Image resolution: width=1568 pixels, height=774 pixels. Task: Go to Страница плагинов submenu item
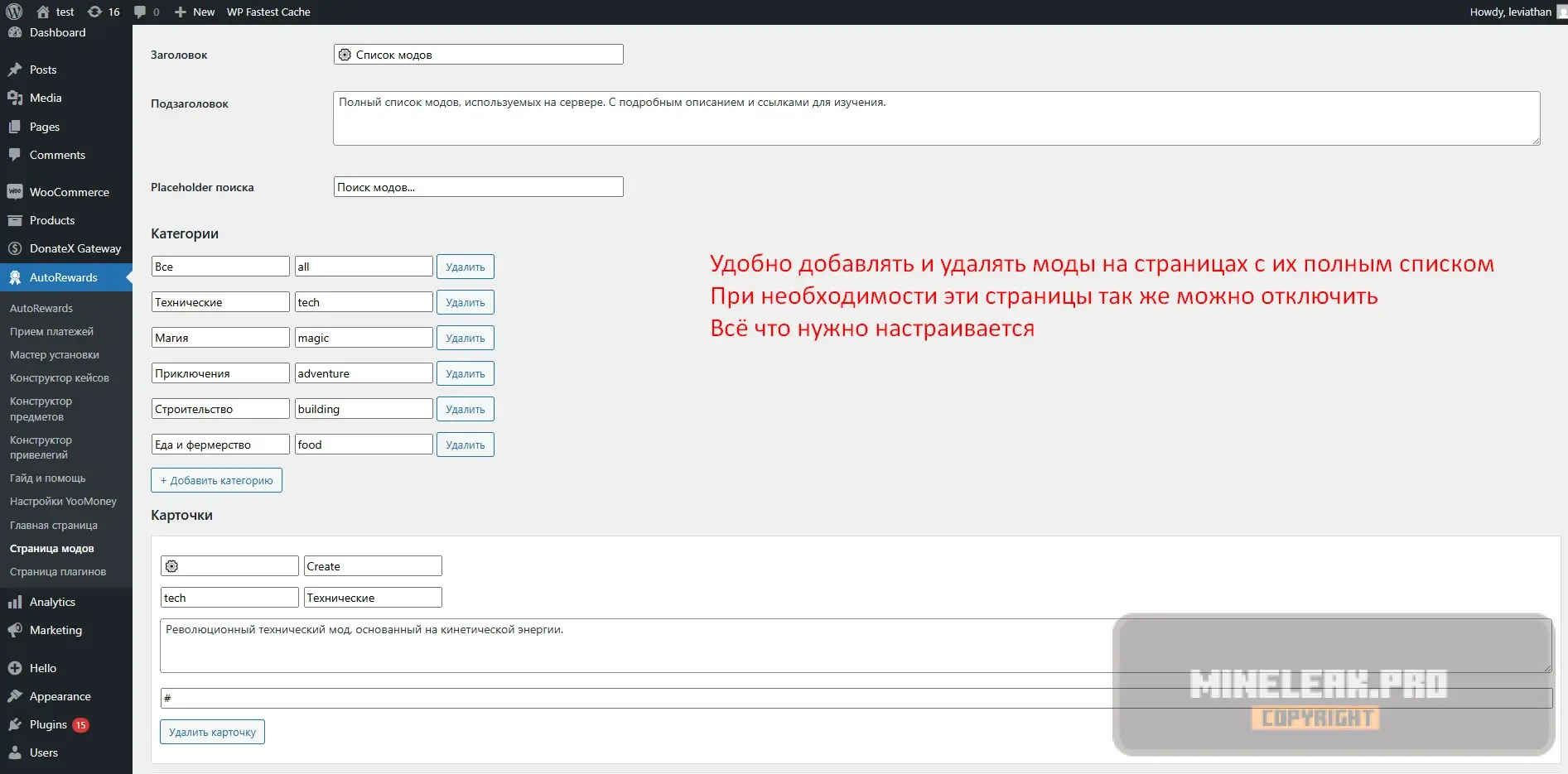58,572
